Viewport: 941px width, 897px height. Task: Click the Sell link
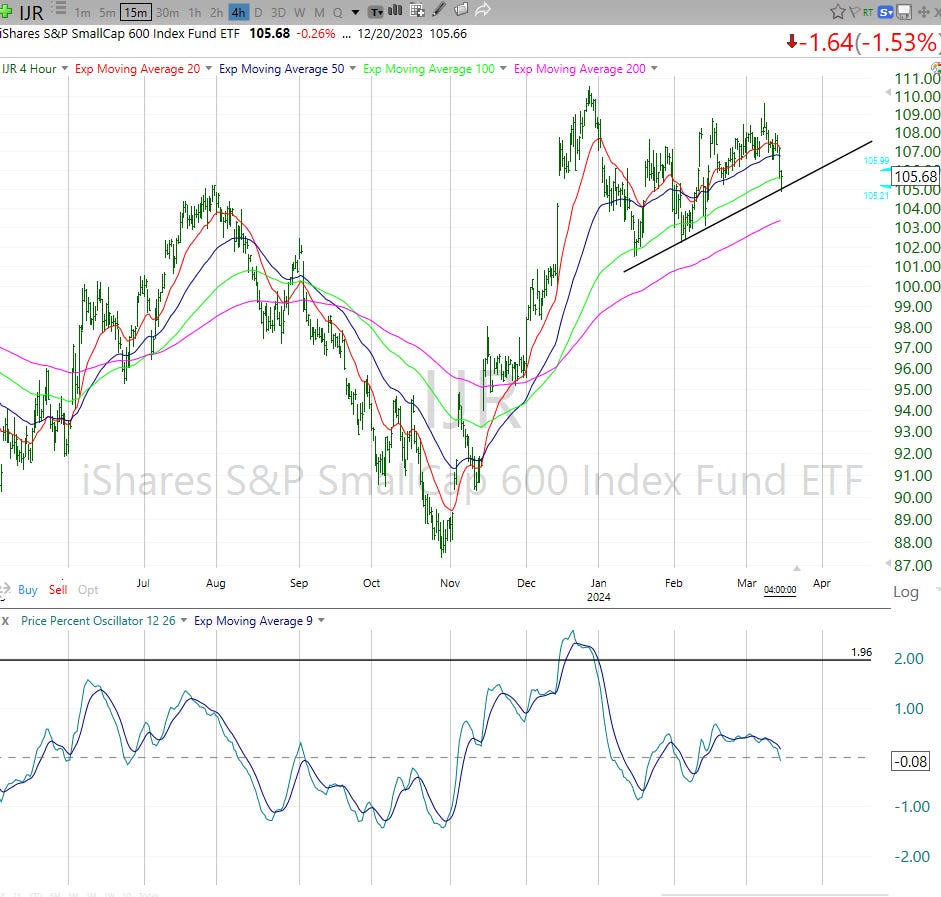(x=58, y=590)
